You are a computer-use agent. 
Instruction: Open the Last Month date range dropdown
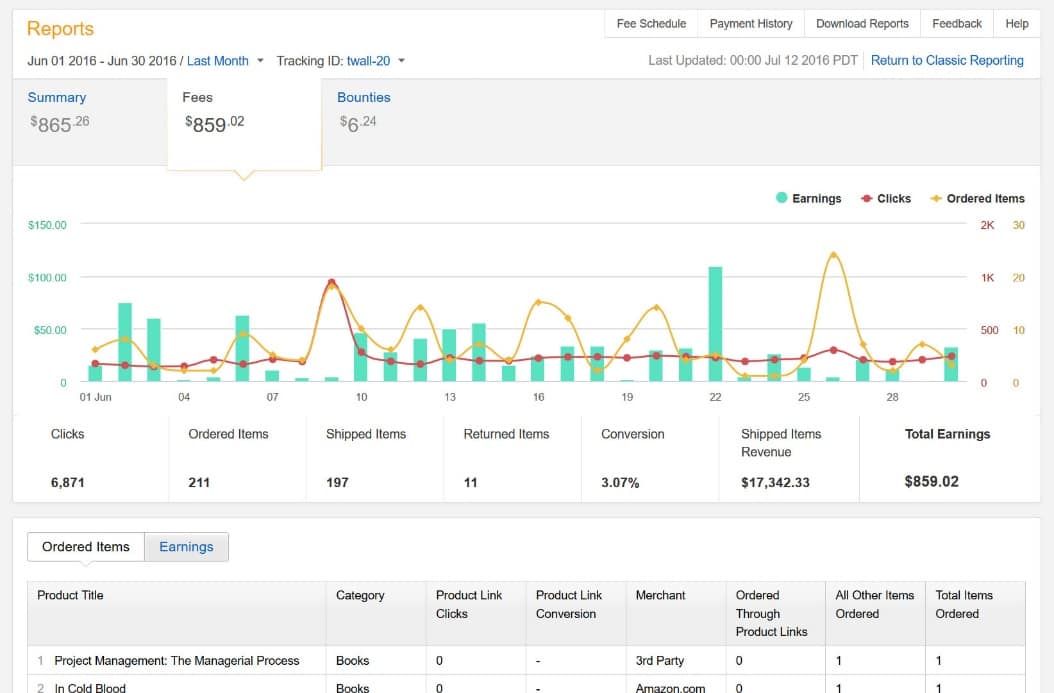(x=225, y=61)
